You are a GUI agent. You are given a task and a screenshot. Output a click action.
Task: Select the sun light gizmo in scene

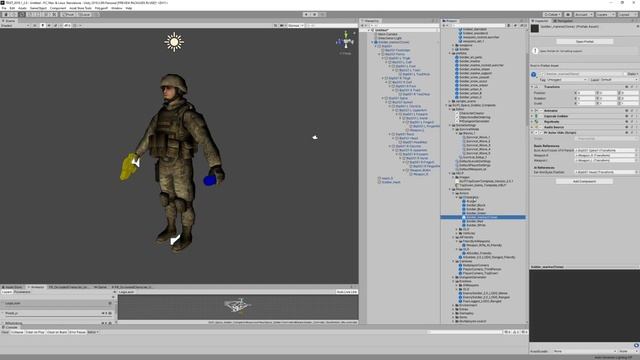point(174,42)
